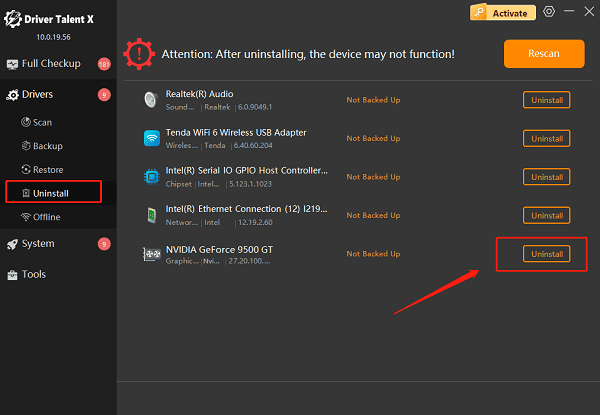Uninstall Intel Ethernet Connection driver

coord(546,215)
